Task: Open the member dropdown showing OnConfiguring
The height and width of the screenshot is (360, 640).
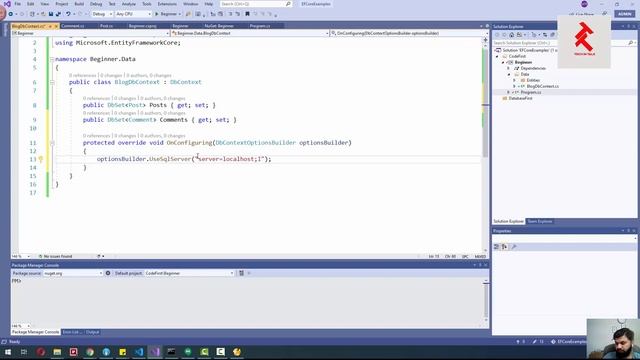Action: click(409, 33)
